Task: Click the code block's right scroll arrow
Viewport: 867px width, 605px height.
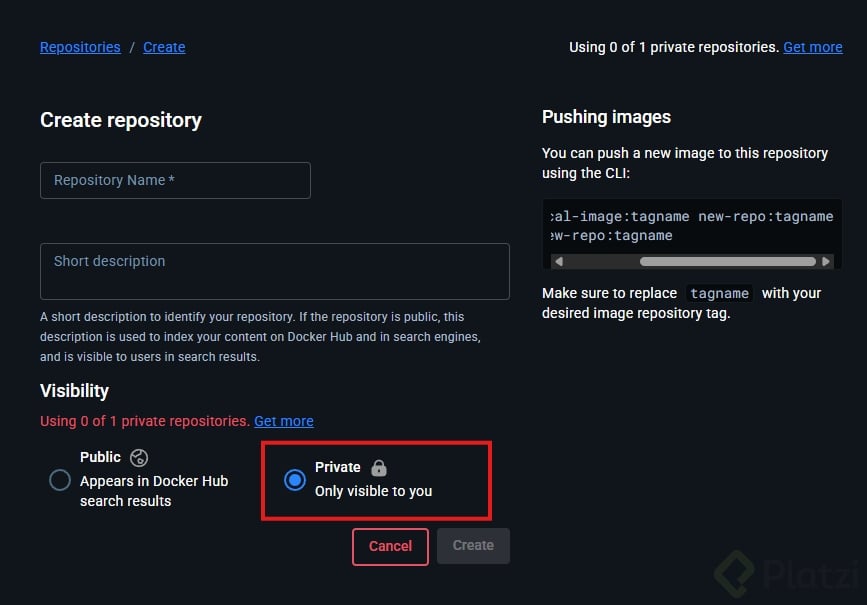Action: [x=825, y=262]
